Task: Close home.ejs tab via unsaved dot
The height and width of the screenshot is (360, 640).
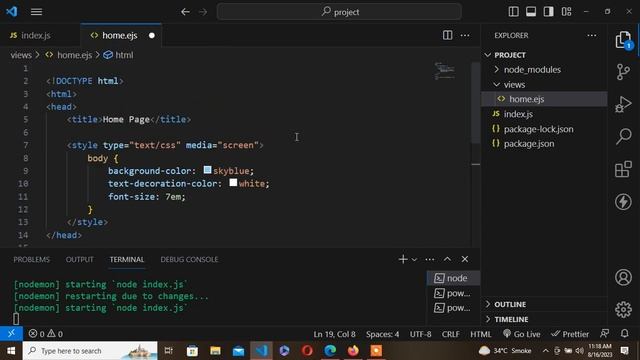Action: tap(152, 36)
